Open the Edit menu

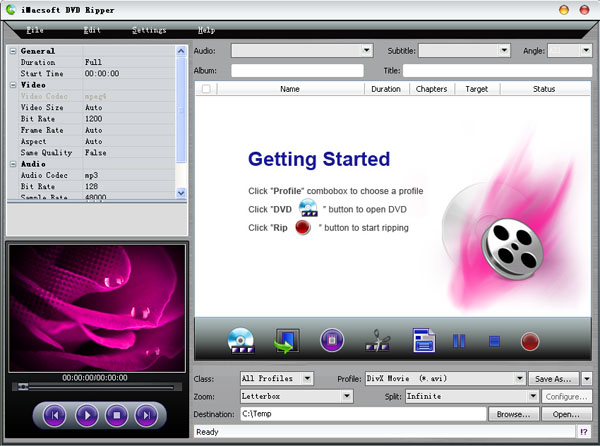[x=92, y=30]
